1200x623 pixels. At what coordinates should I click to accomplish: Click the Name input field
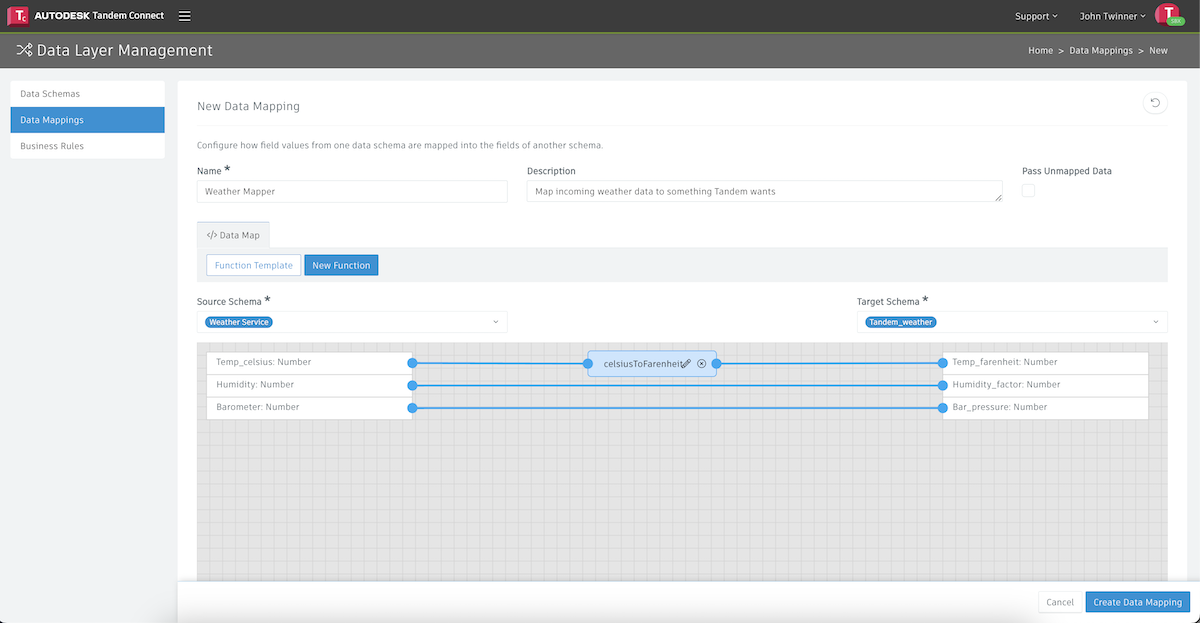pos(352,191)
